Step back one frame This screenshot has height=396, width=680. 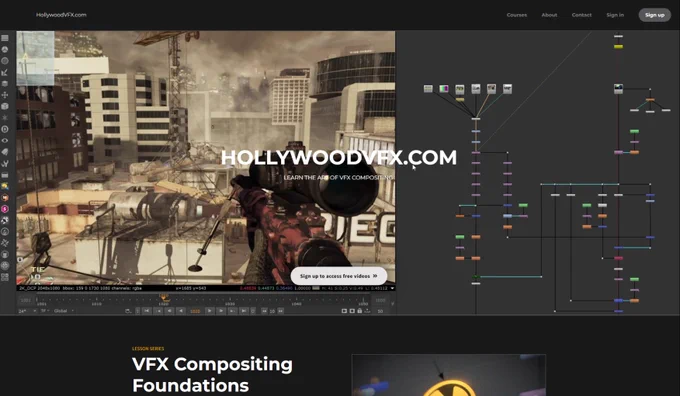click(x=170, y=311)
